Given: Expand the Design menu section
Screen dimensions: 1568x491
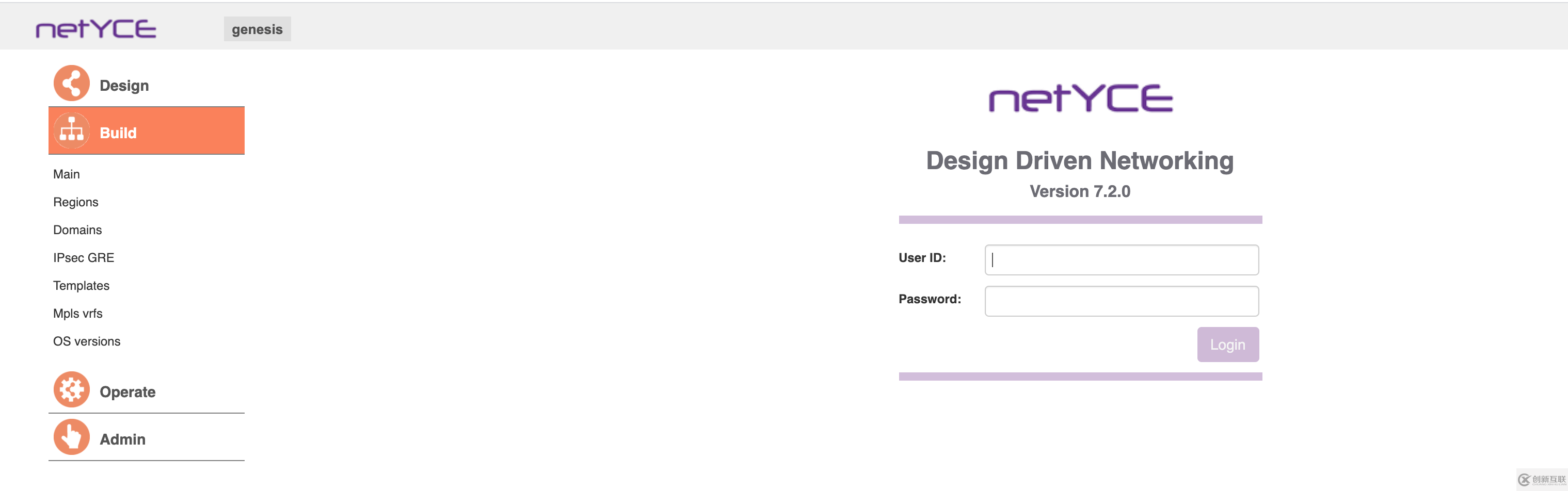Looking at the screenshot, I should [124, 86].
